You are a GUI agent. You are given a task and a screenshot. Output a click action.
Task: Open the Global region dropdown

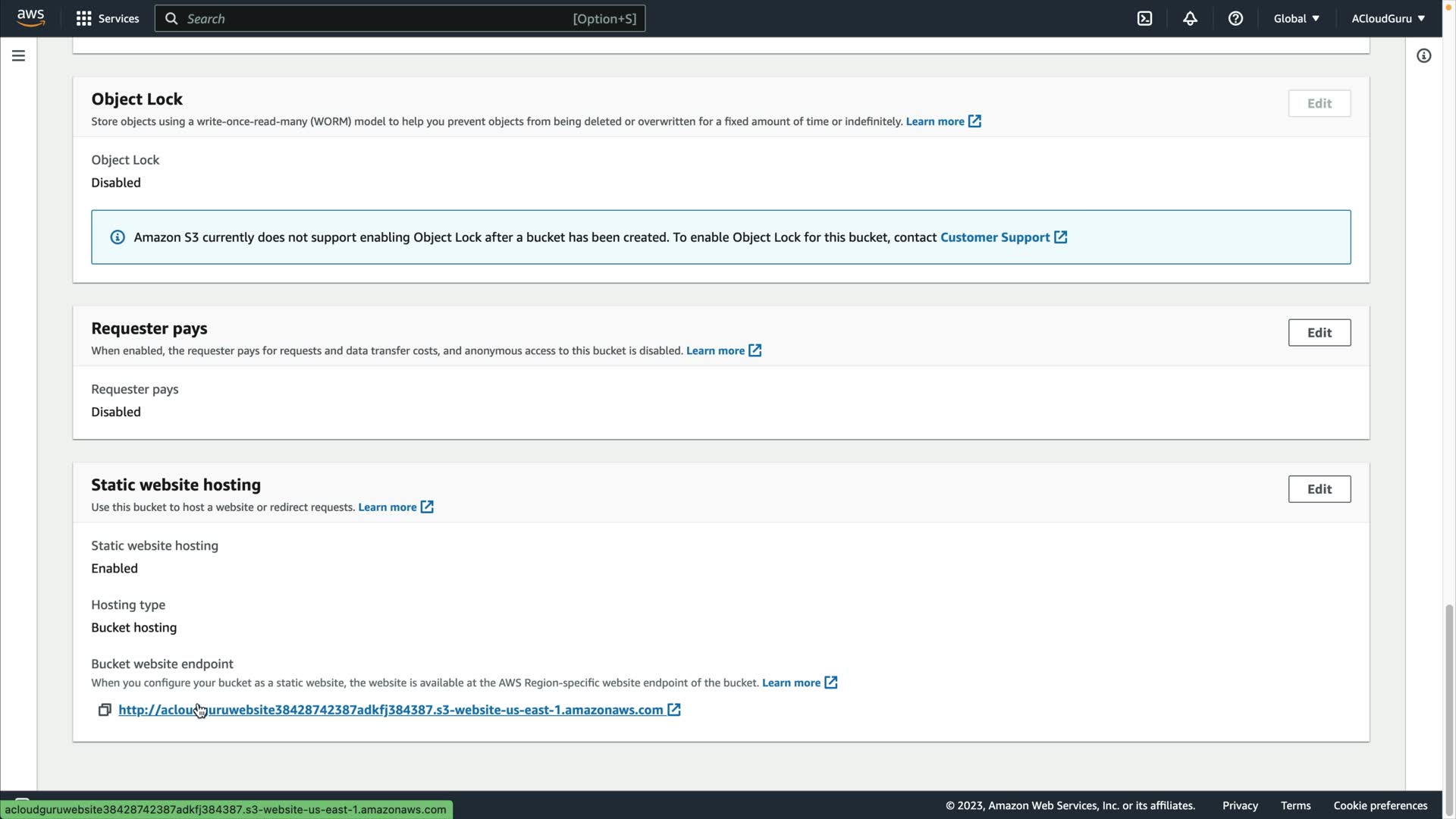(x=1296, y=18)
